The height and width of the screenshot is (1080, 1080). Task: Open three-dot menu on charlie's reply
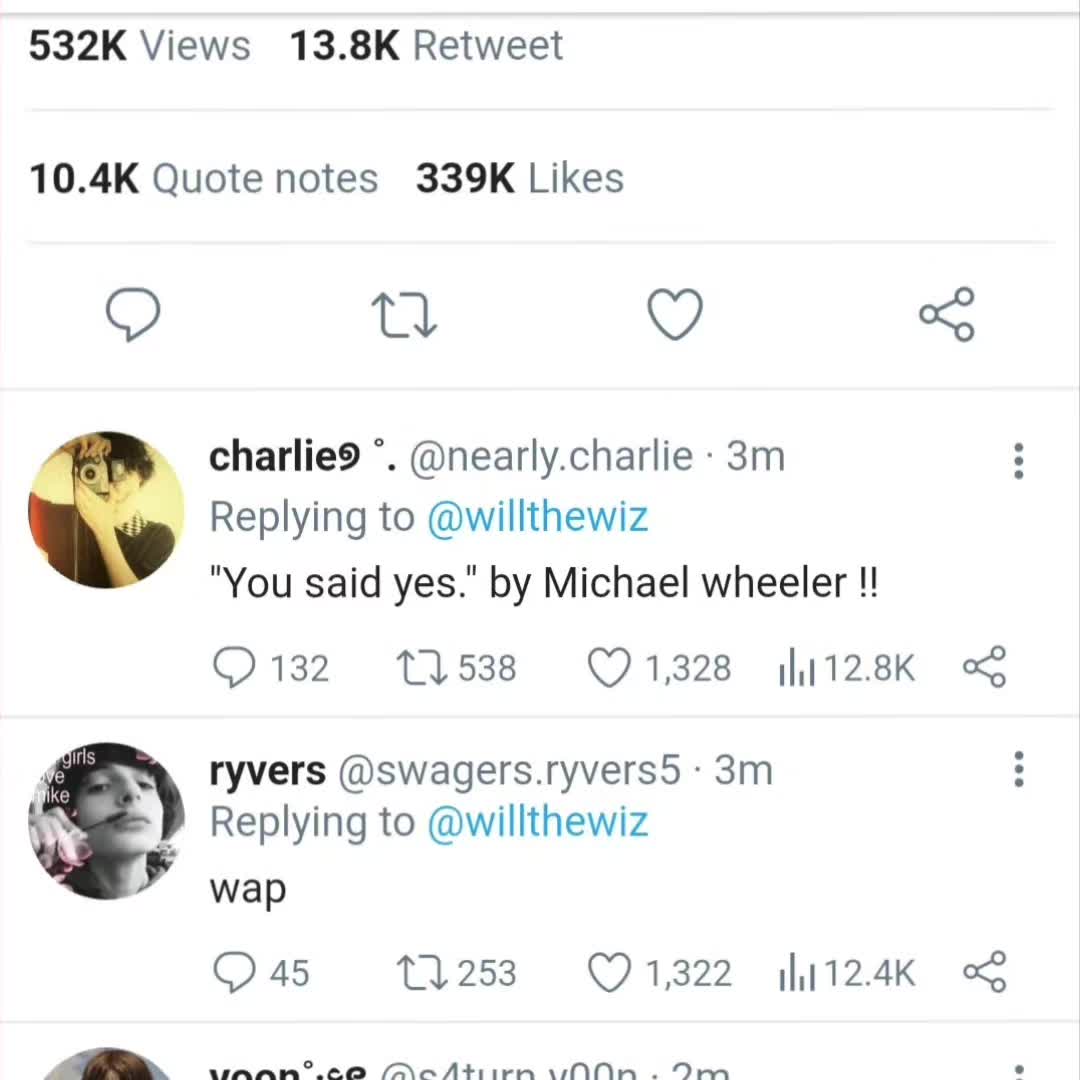click(1019, 461)
